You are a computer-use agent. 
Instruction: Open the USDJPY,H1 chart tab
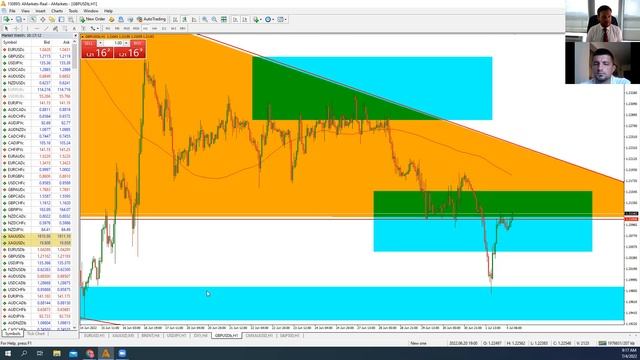[x=177, y=336]
